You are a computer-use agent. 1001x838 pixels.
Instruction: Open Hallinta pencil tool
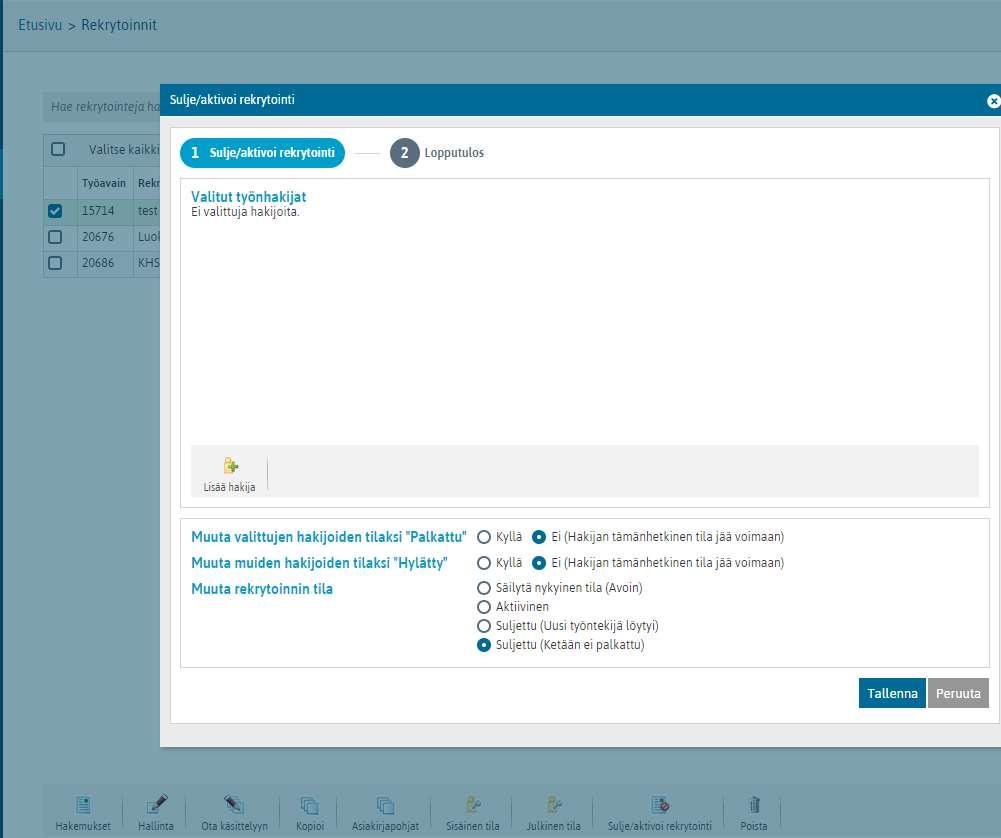point(156,804)
